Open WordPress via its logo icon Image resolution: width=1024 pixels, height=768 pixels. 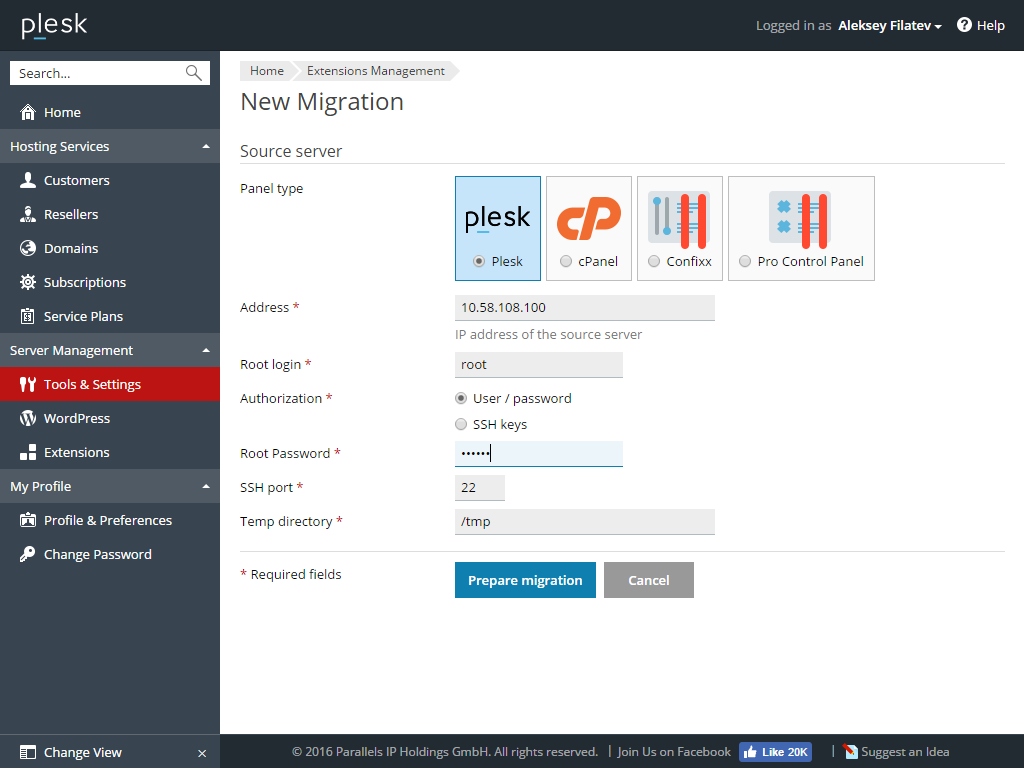[28, 418]
